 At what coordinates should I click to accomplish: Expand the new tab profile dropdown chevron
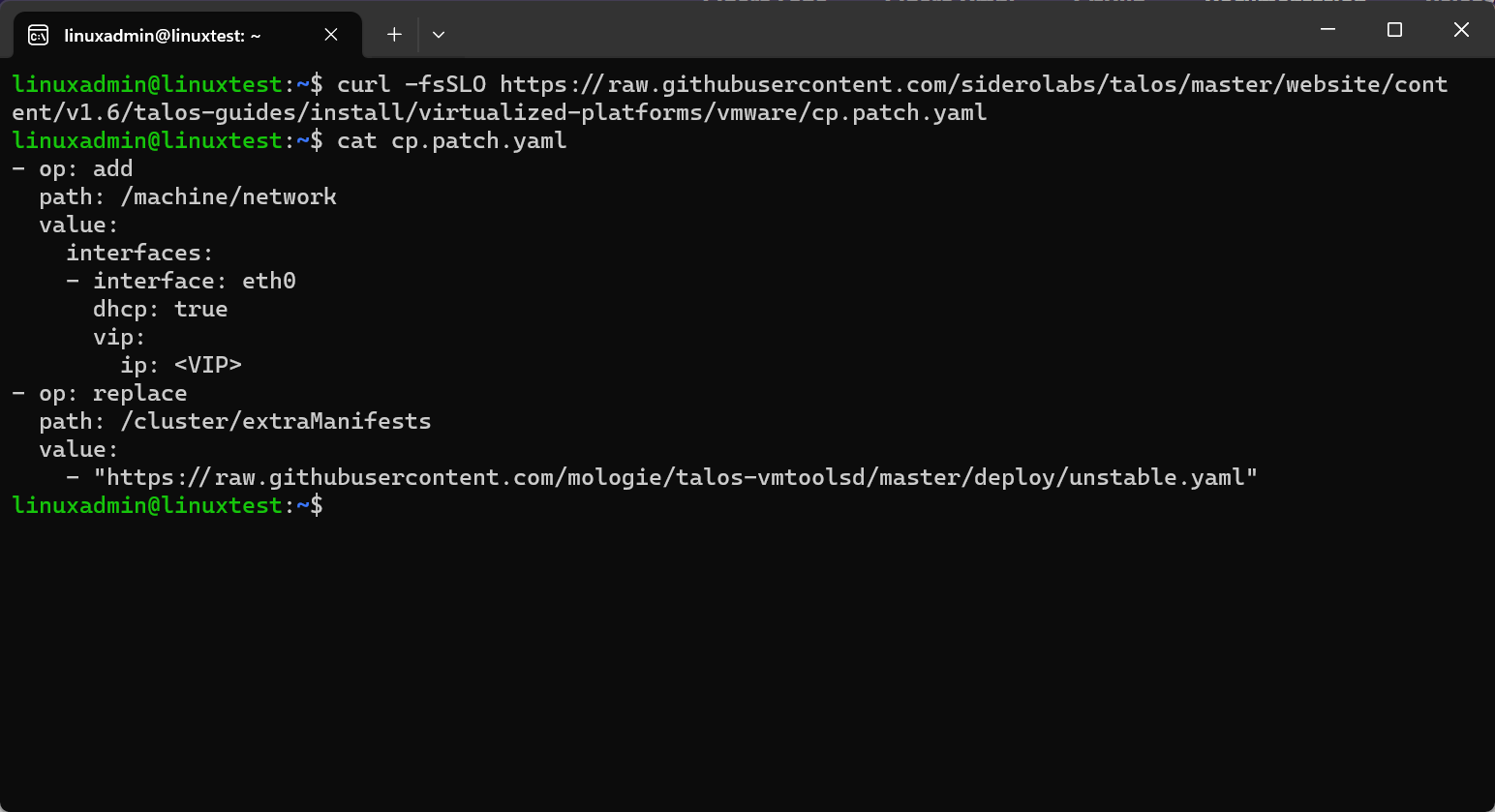click(439, 35)
